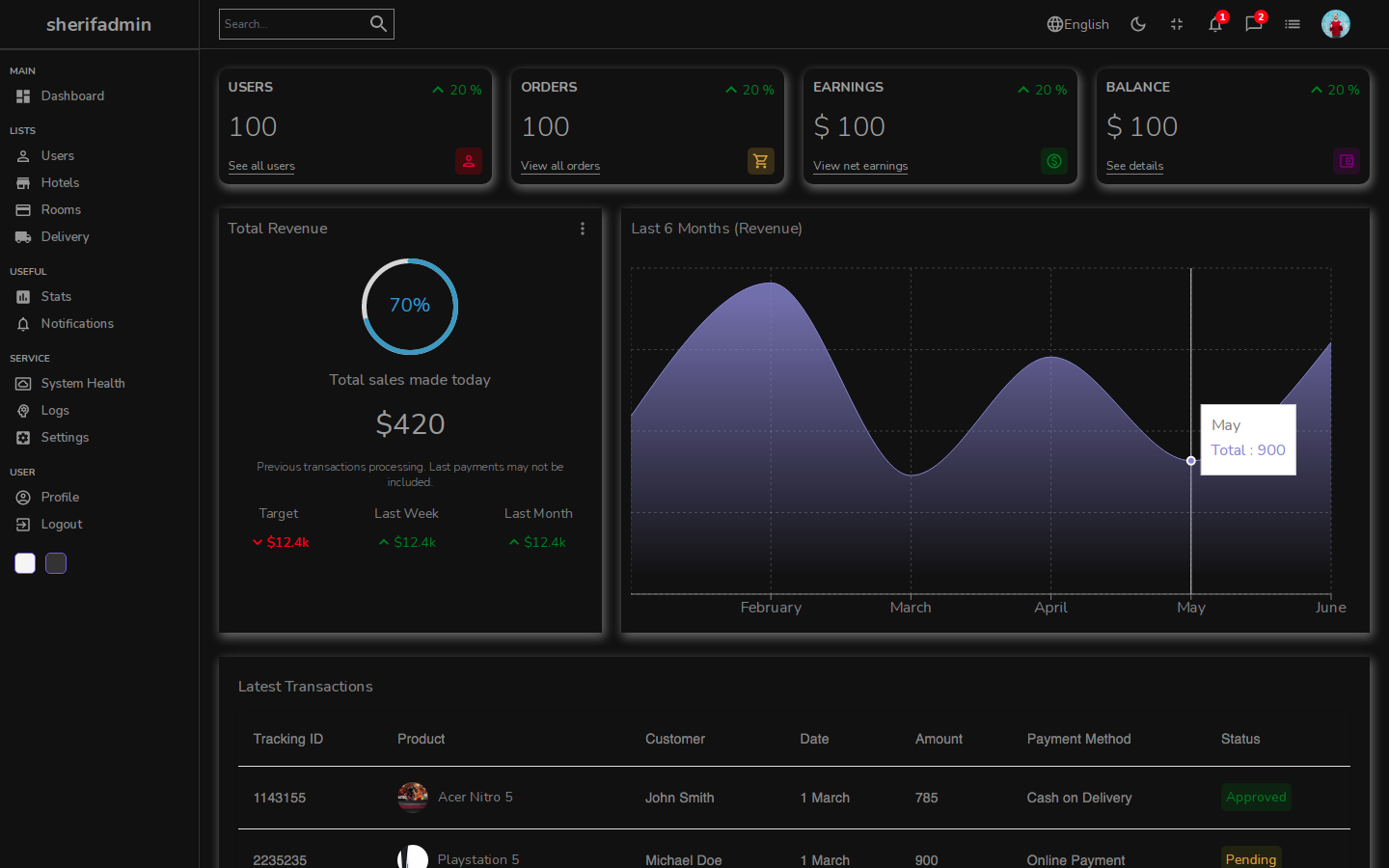Select the white light theme swatch
Image resolution: width=1389 pixels, height=868 pixels.
25,563
